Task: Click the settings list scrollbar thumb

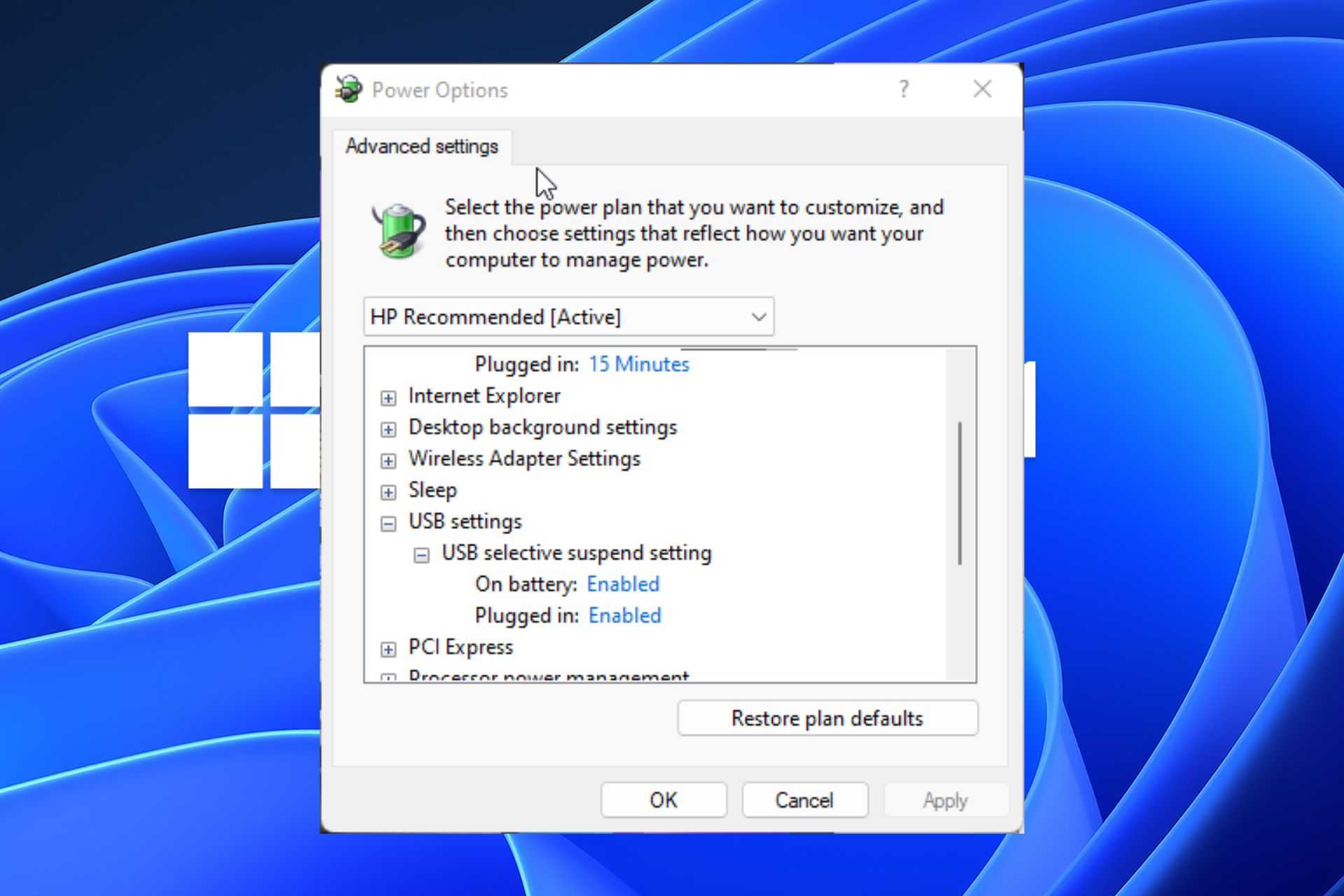Action: pos(960,493)
